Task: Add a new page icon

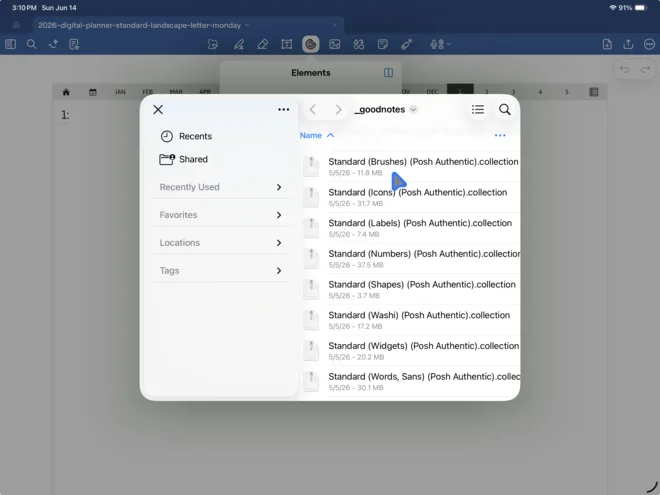Action: click(x=607, y=44)
